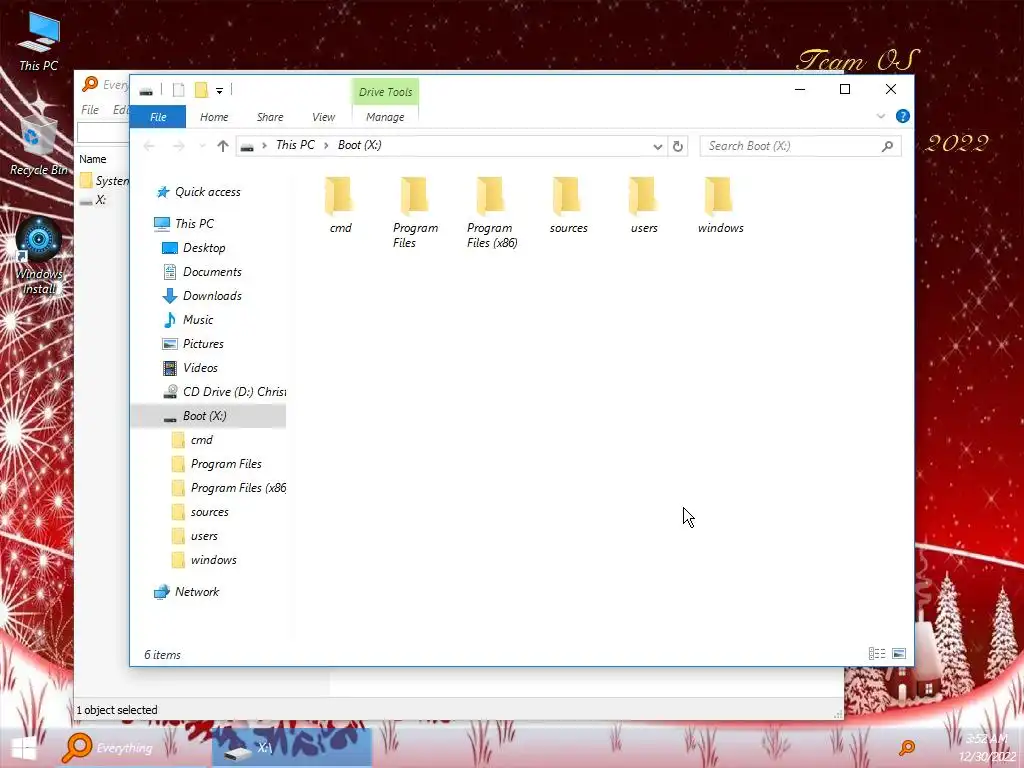The image size is (1024, 768).
Task: Select This PC in navigation pane
Action: [x=195, y=223]
